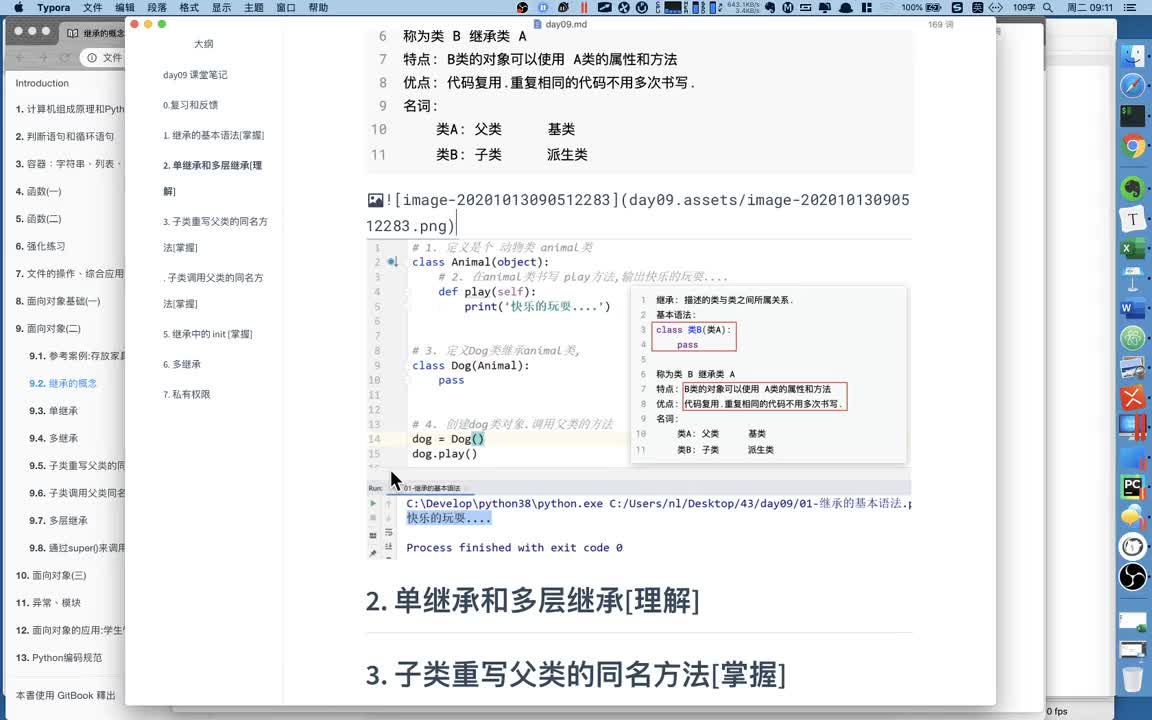Select outline item 2. 单继承和多层继承[理解]
Viewport: 1152px width, 720px height.
click(212, 178)
